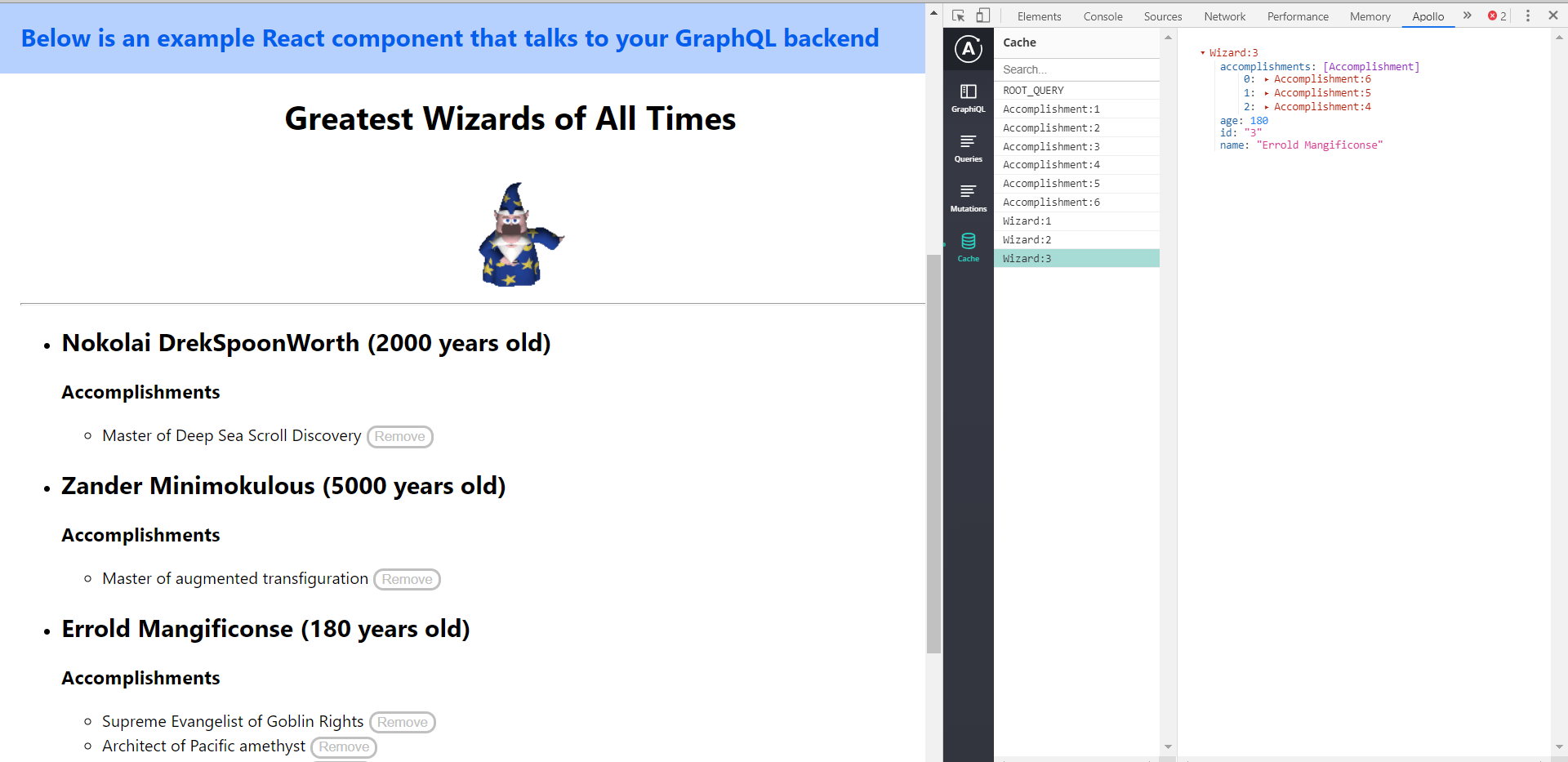
Task: Select Accomplishment:2 cache entry
Action: coord(1076,128)
